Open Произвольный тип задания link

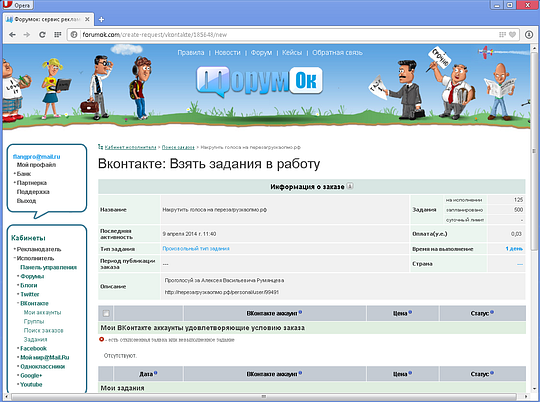pyautogui.click(x=196, y=248)
